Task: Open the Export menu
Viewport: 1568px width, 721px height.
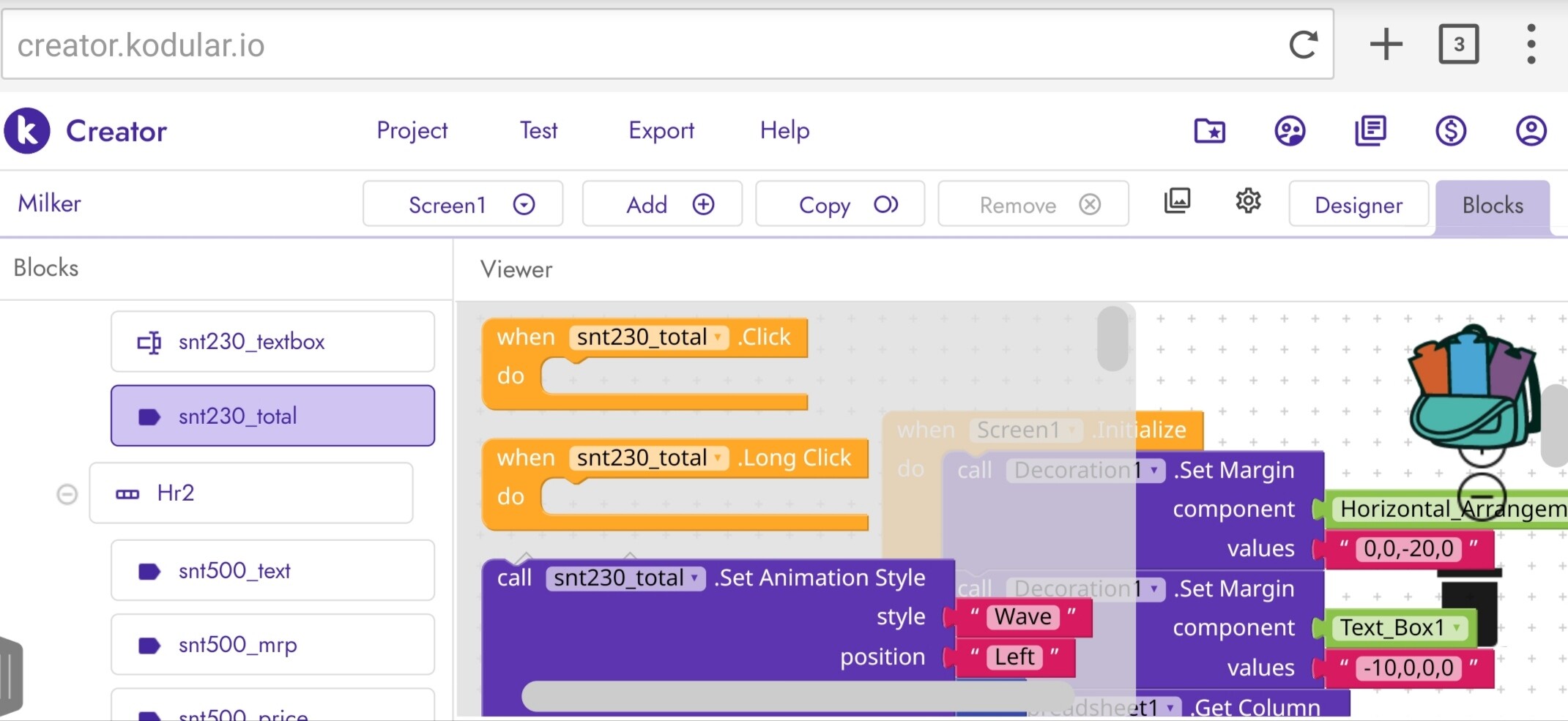Action: (661, 130)
